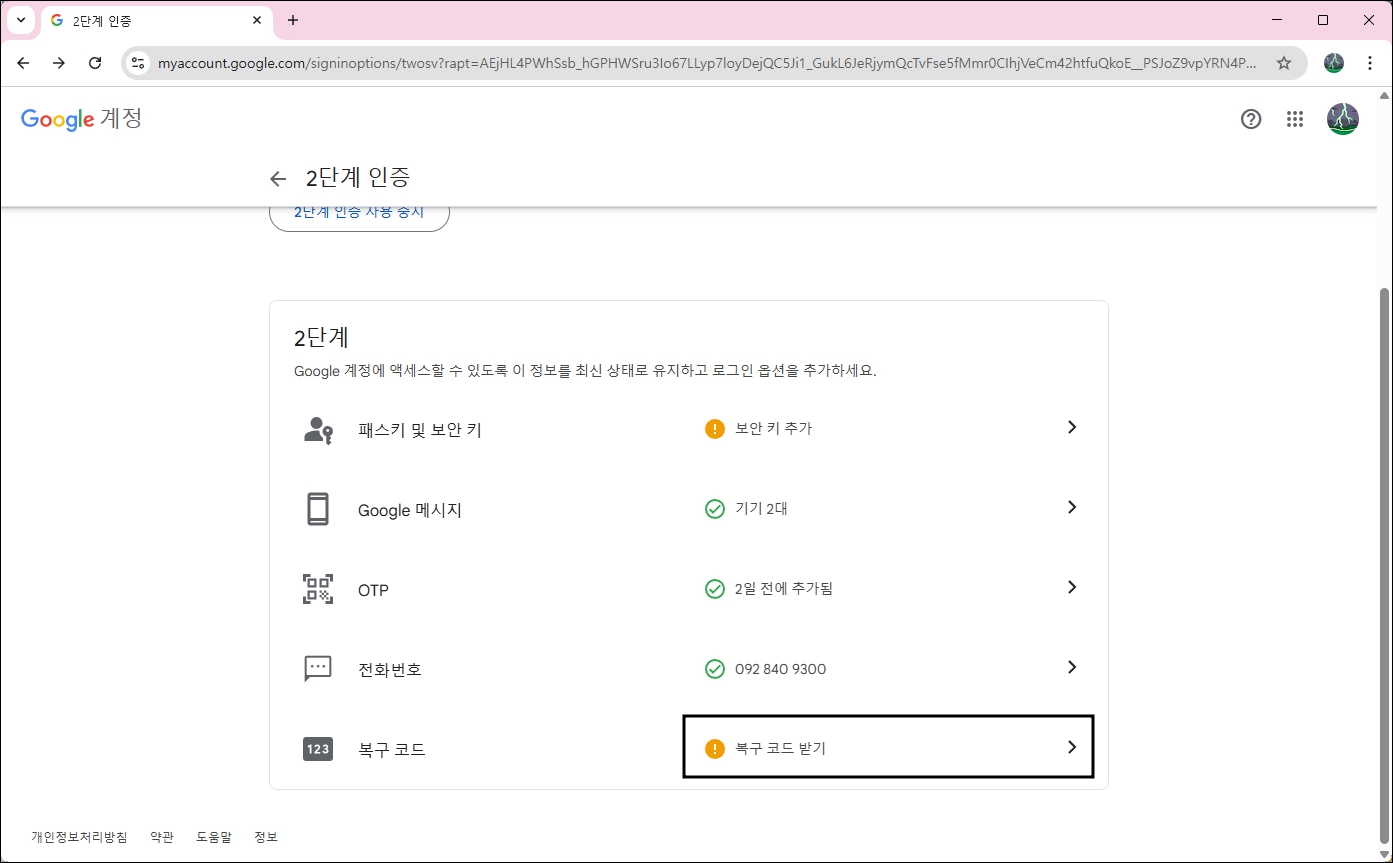Open the account profile avatar
The height and width of the screenshot is (863, 1393).
click(1343, 119)
